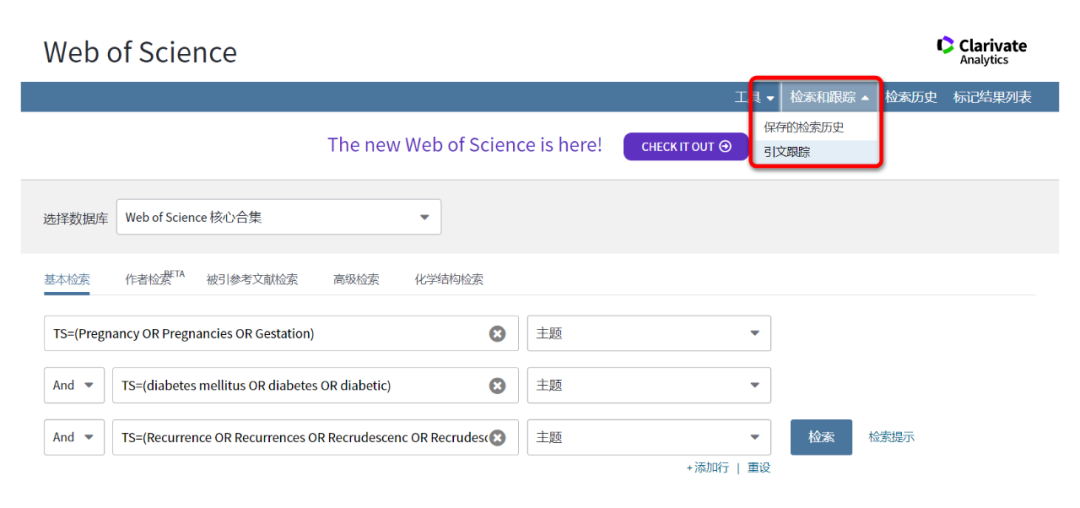Switch to the 化学结构检索 tab
This screenshot has height=508, width=1080.
pos(448,280)
